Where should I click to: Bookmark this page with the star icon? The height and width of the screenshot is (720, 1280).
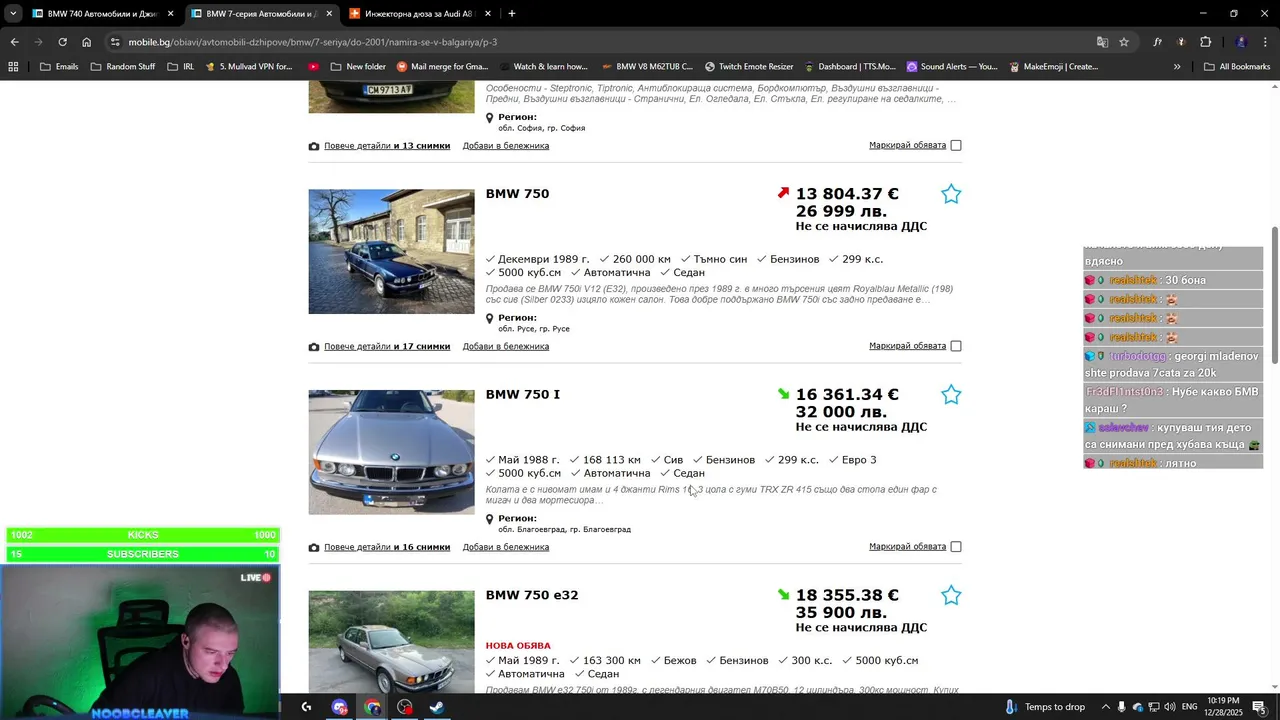pyautogui.click(x=1124, y=42)
